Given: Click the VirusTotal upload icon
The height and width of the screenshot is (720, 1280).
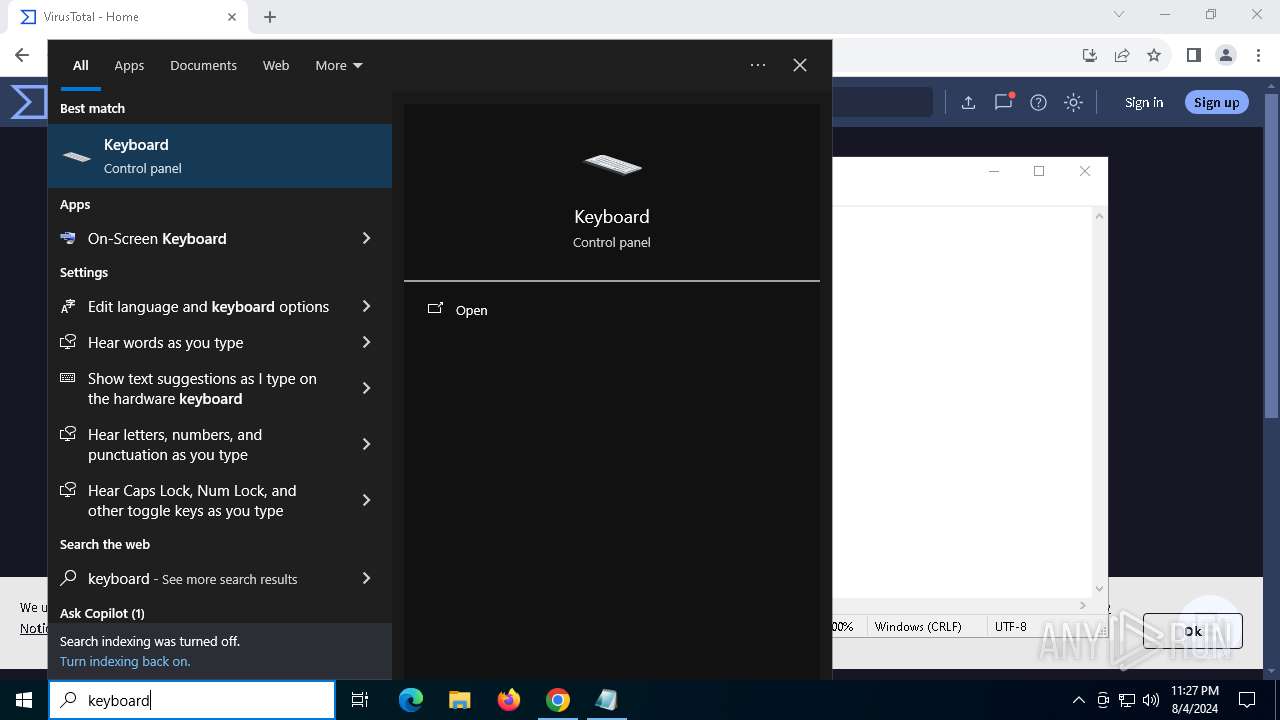Looking at the screenshot, I should point(968,102).
